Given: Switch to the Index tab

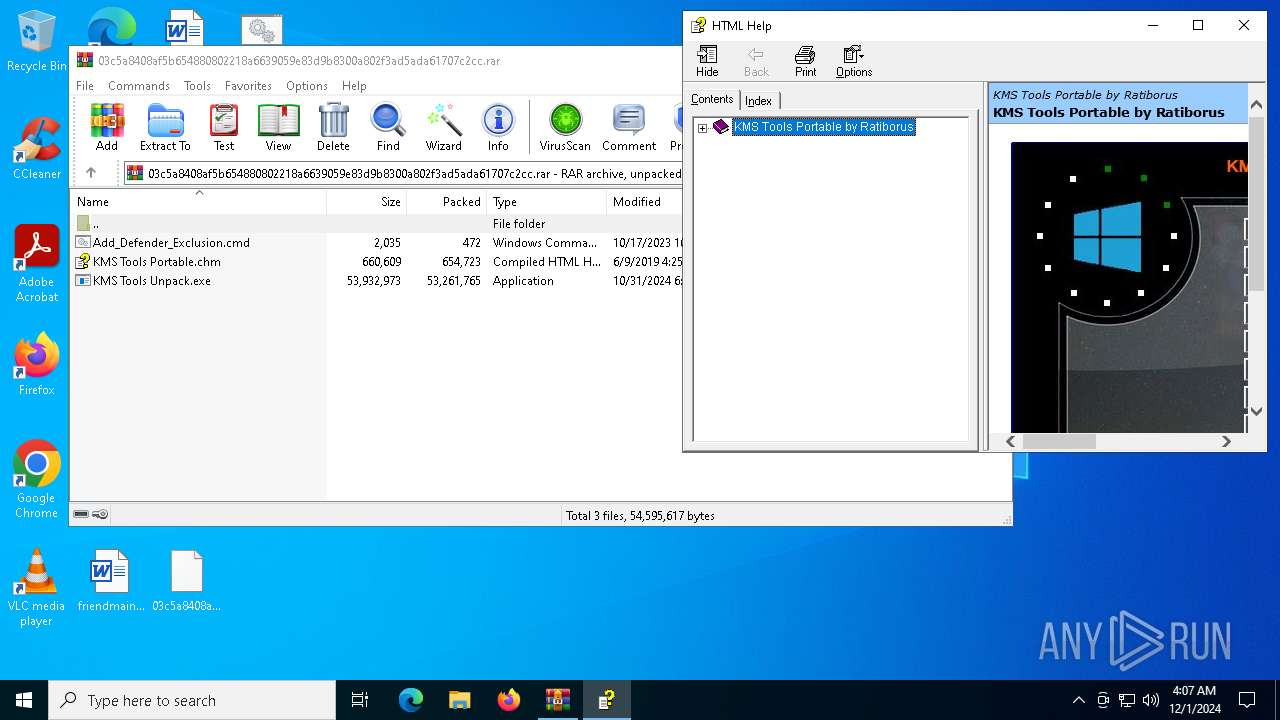Looking at the screenshot, I should 759,101.
